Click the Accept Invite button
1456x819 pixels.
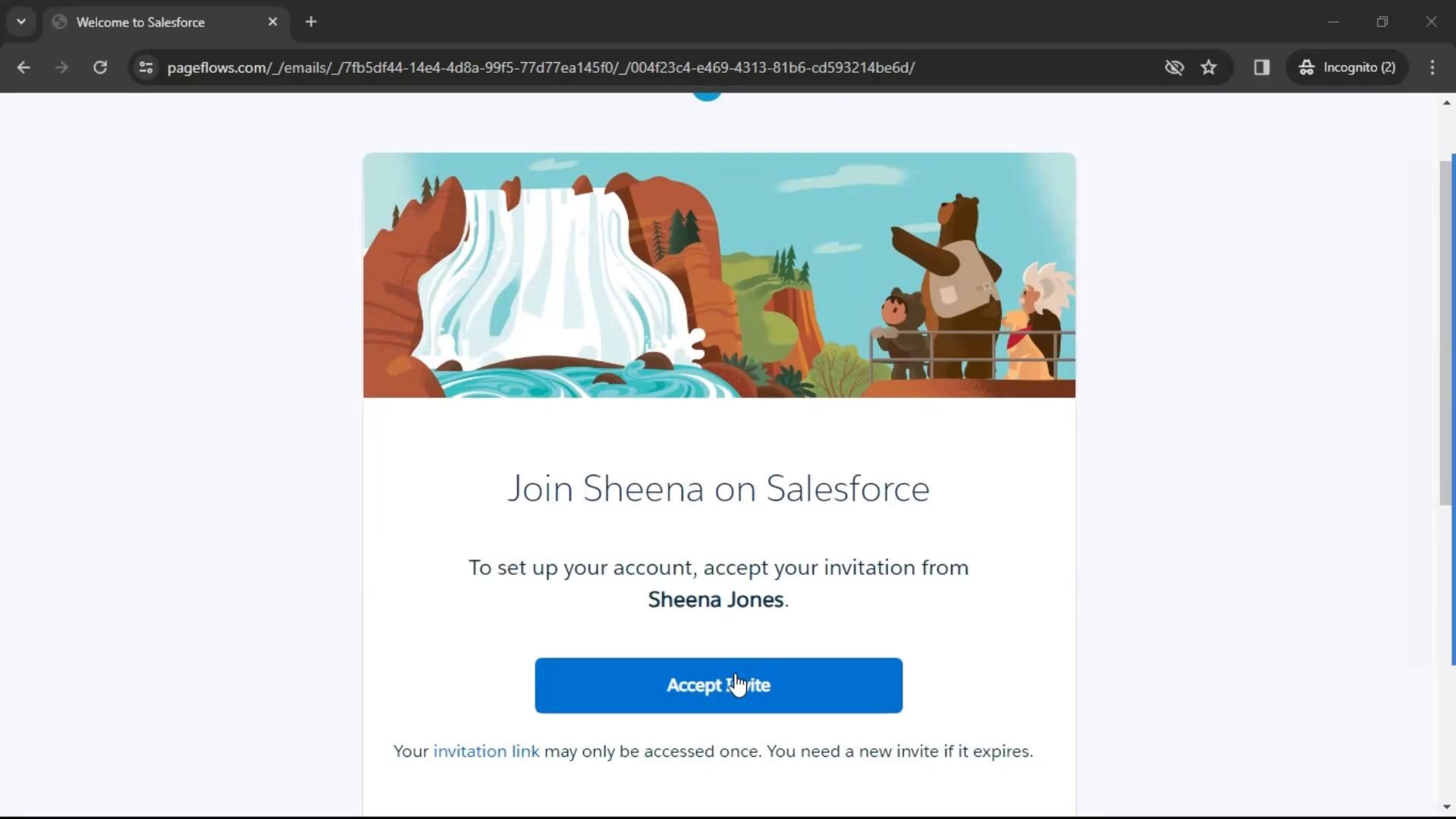click(718, 686)
